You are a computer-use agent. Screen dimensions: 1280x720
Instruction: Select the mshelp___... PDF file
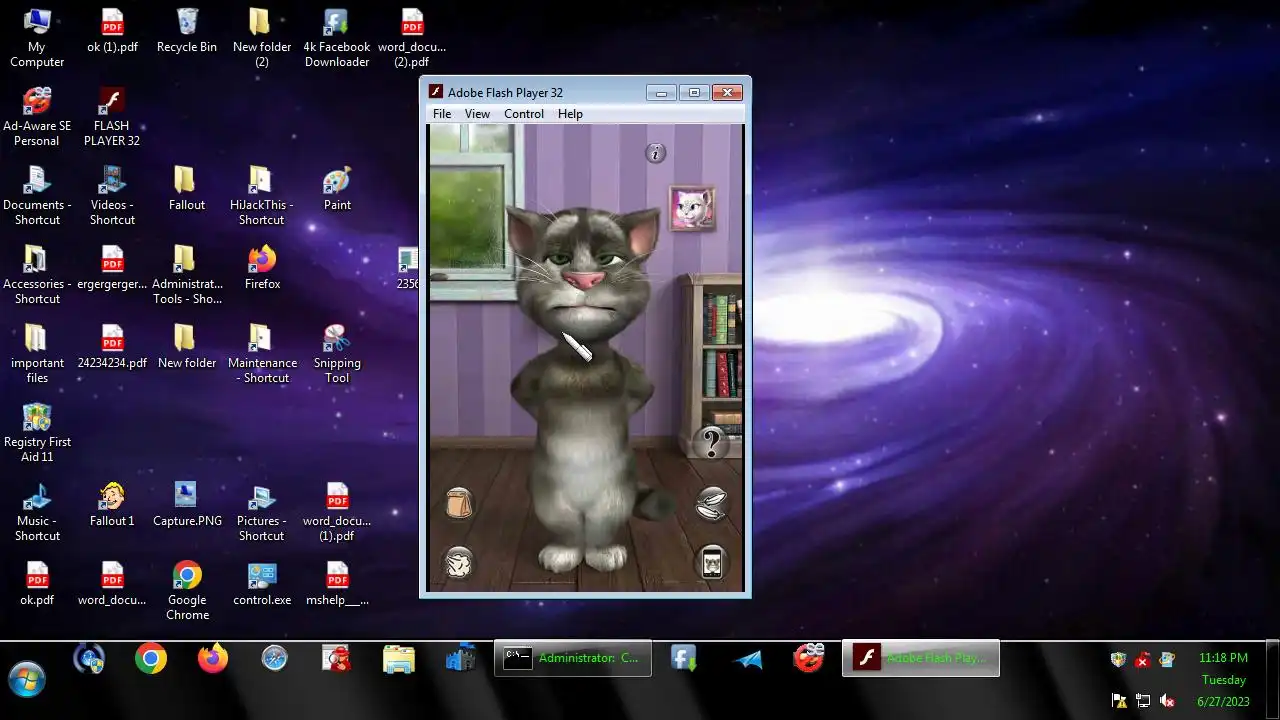(x=337, y=584)
